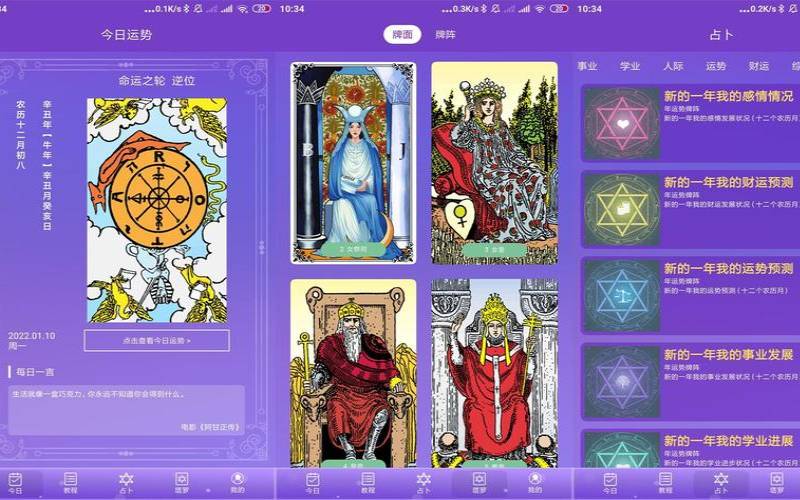
Task: Select the 学业 category tab
Action: coord(630,66)
